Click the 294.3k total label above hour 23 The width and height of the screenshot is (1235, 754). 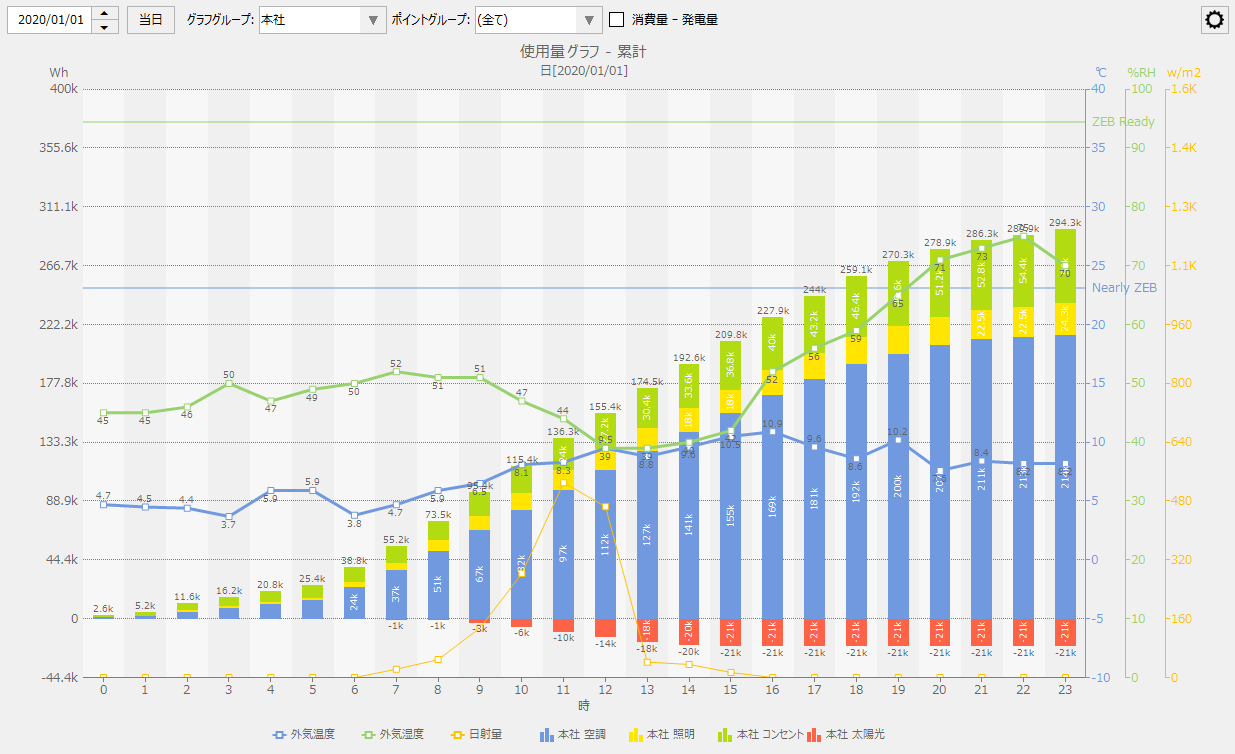coord(1065,223)
